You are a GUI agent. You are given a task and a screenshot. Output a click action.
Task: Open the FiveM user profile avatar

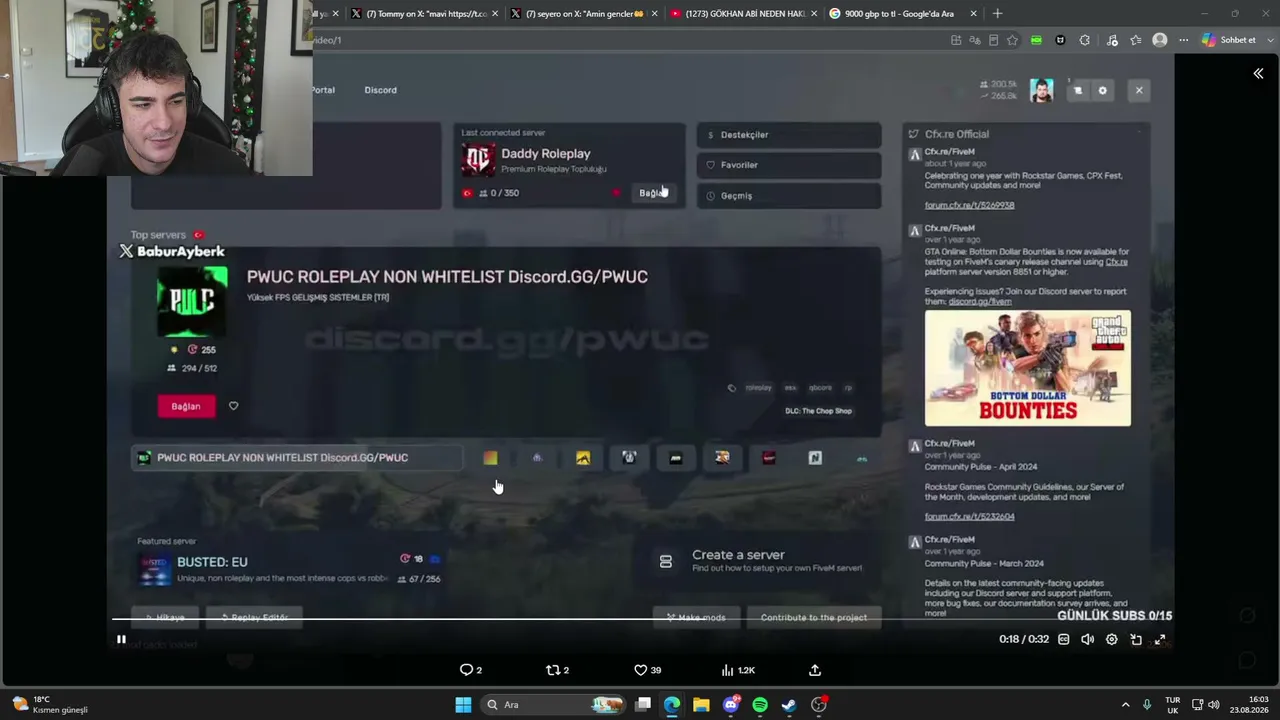tap(1042, 90)
